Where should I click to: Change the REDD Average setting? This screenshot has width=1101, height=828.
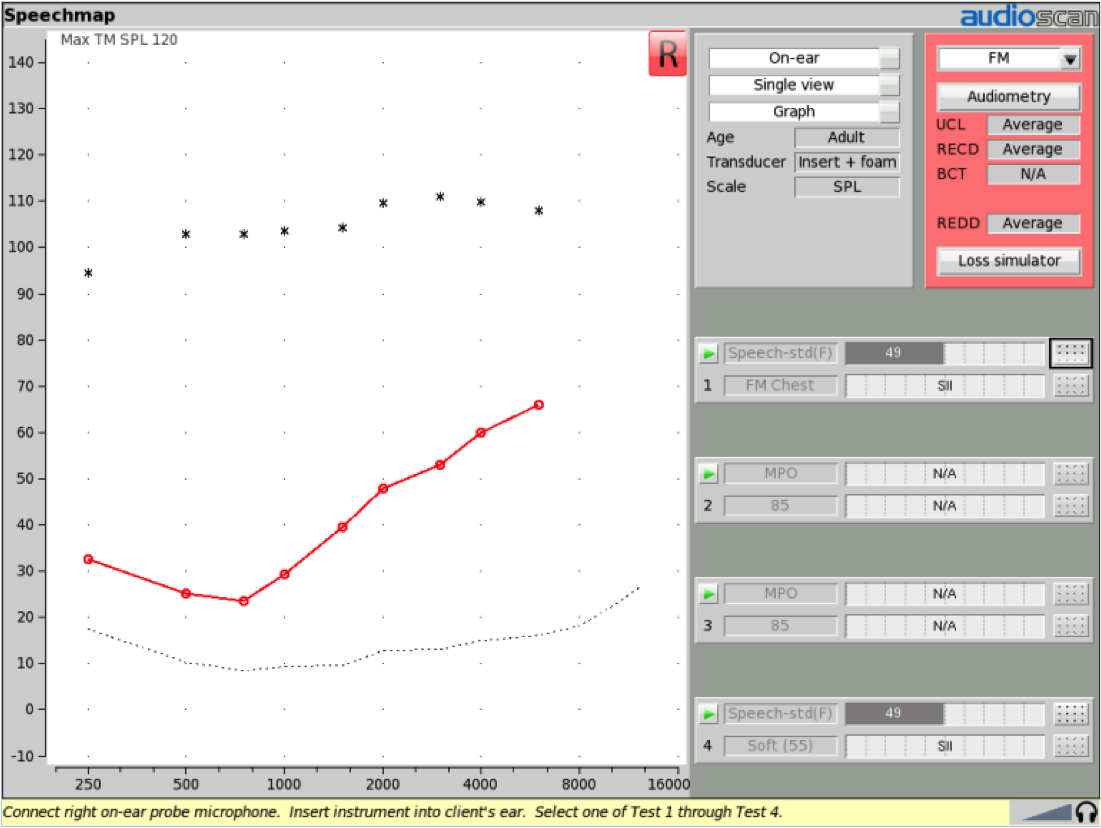(1033, 223)
